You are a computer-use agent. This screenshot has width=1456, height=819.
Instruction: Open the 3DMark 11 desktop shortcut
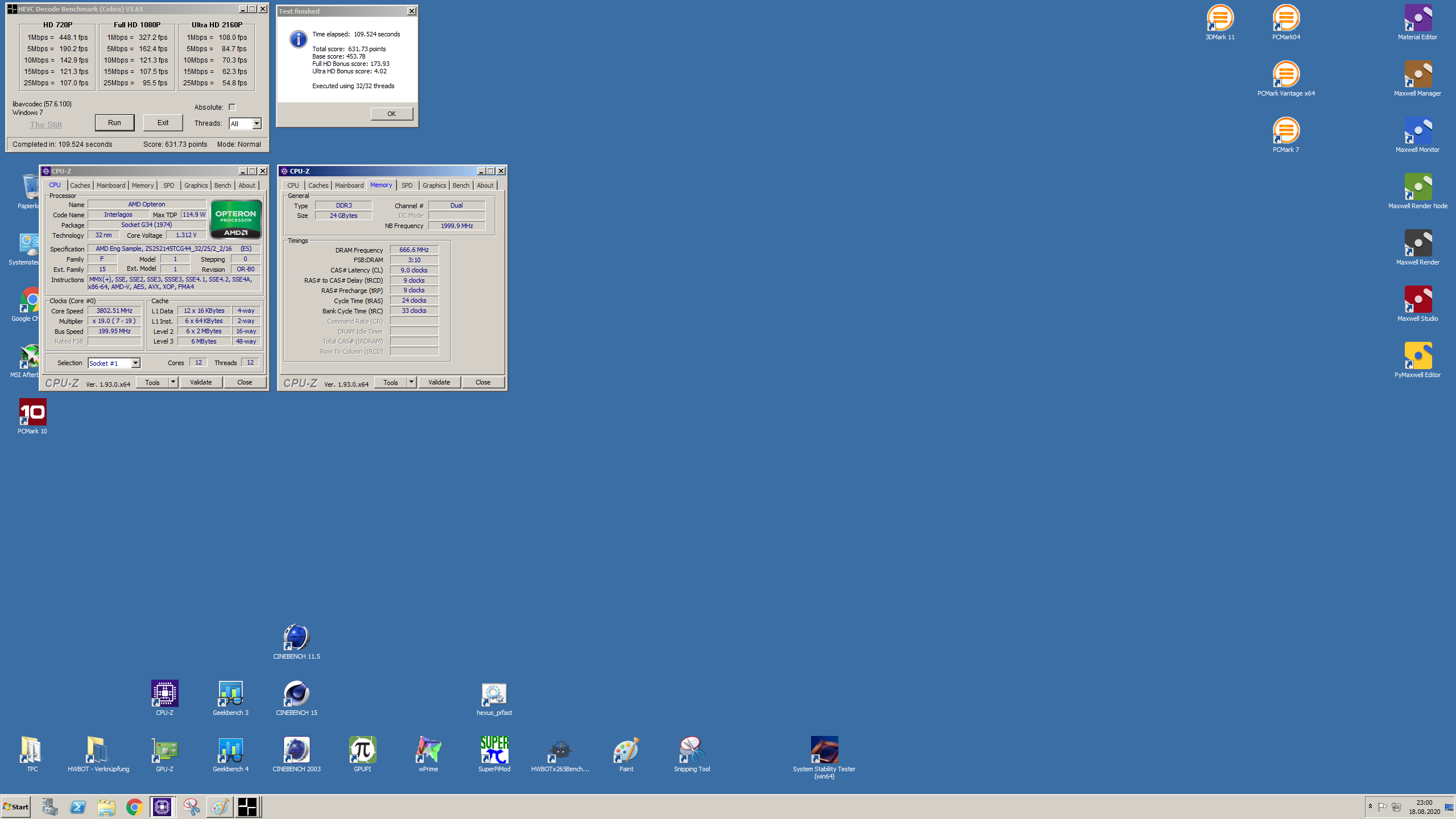point(1220,22)
